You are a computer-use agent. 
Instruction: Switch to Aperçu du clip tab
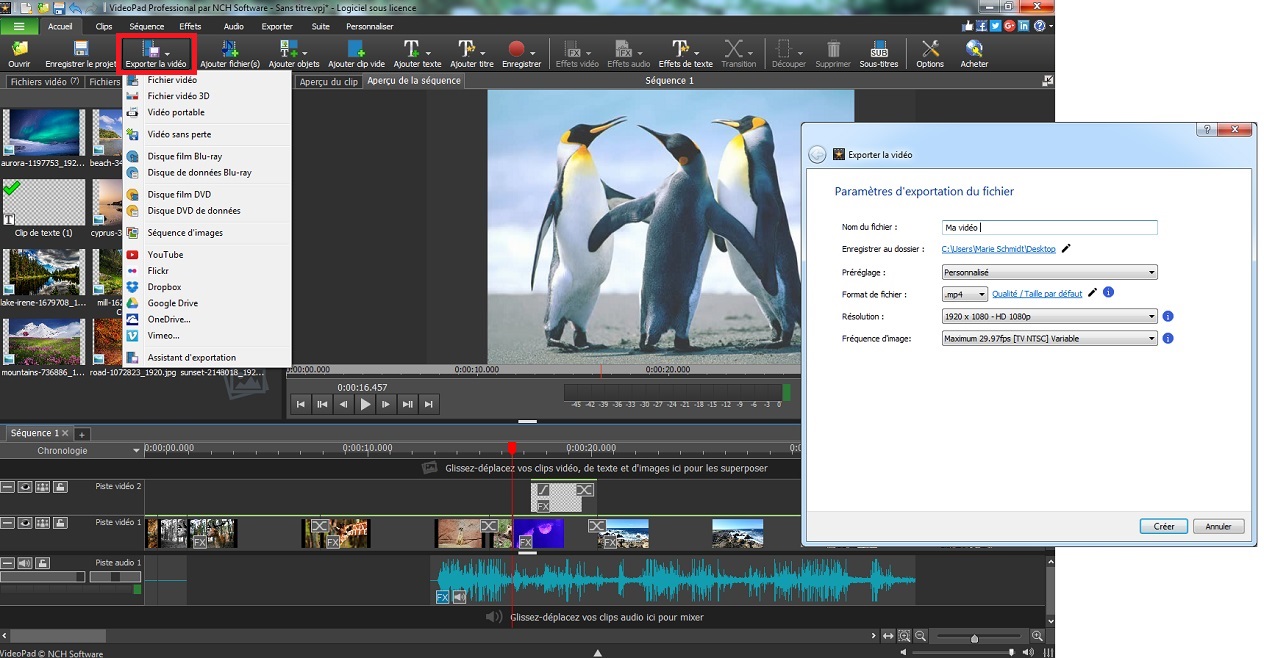click(328, 82)
